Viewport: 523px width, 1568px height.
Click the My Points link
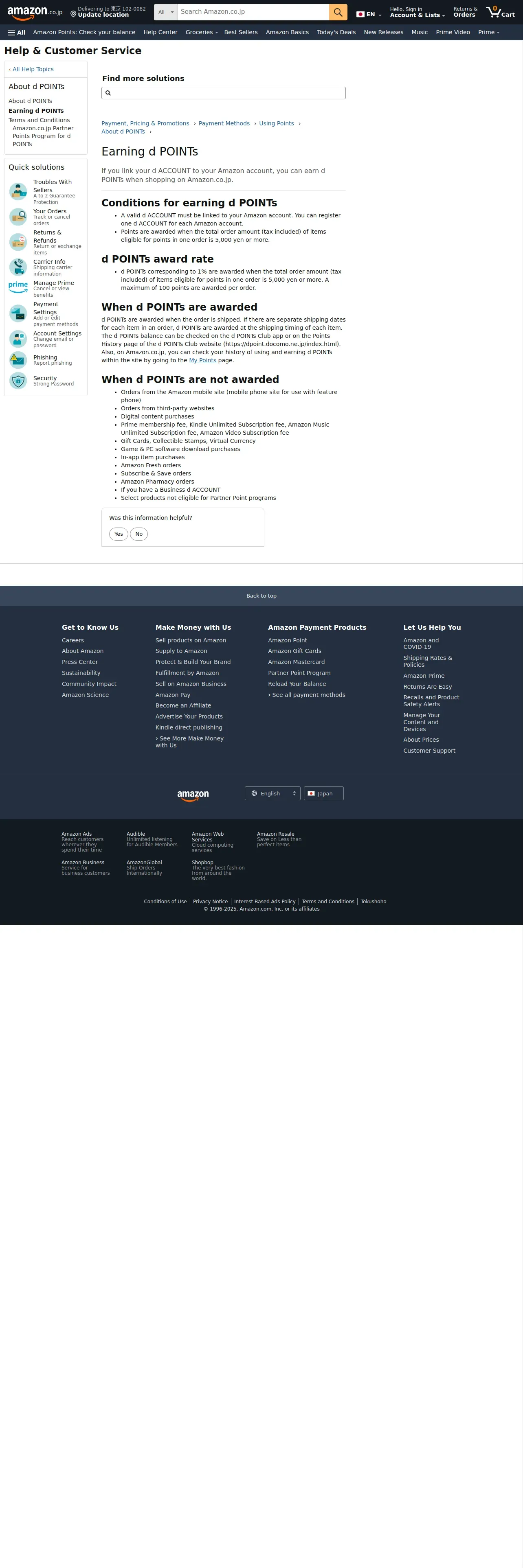tap(203, 360)
